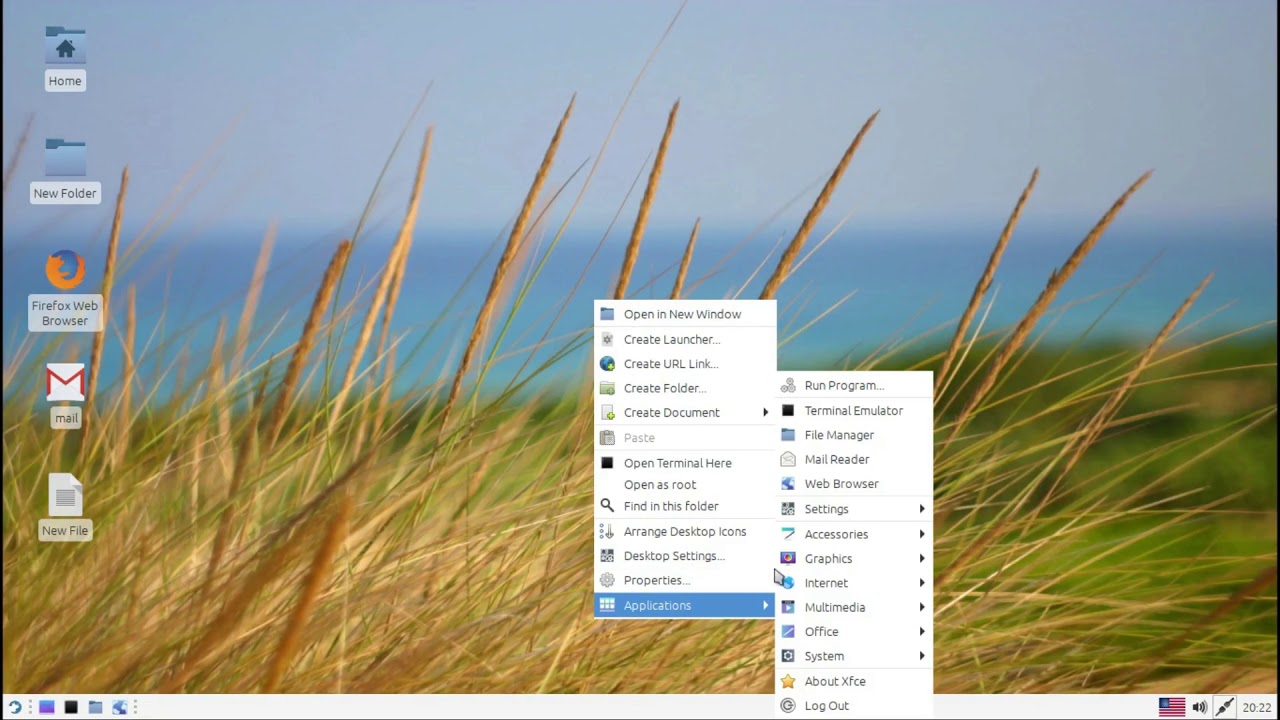Screen dimensions: 1280x720
Task: Select Open as root
Action: pos(685,484)
